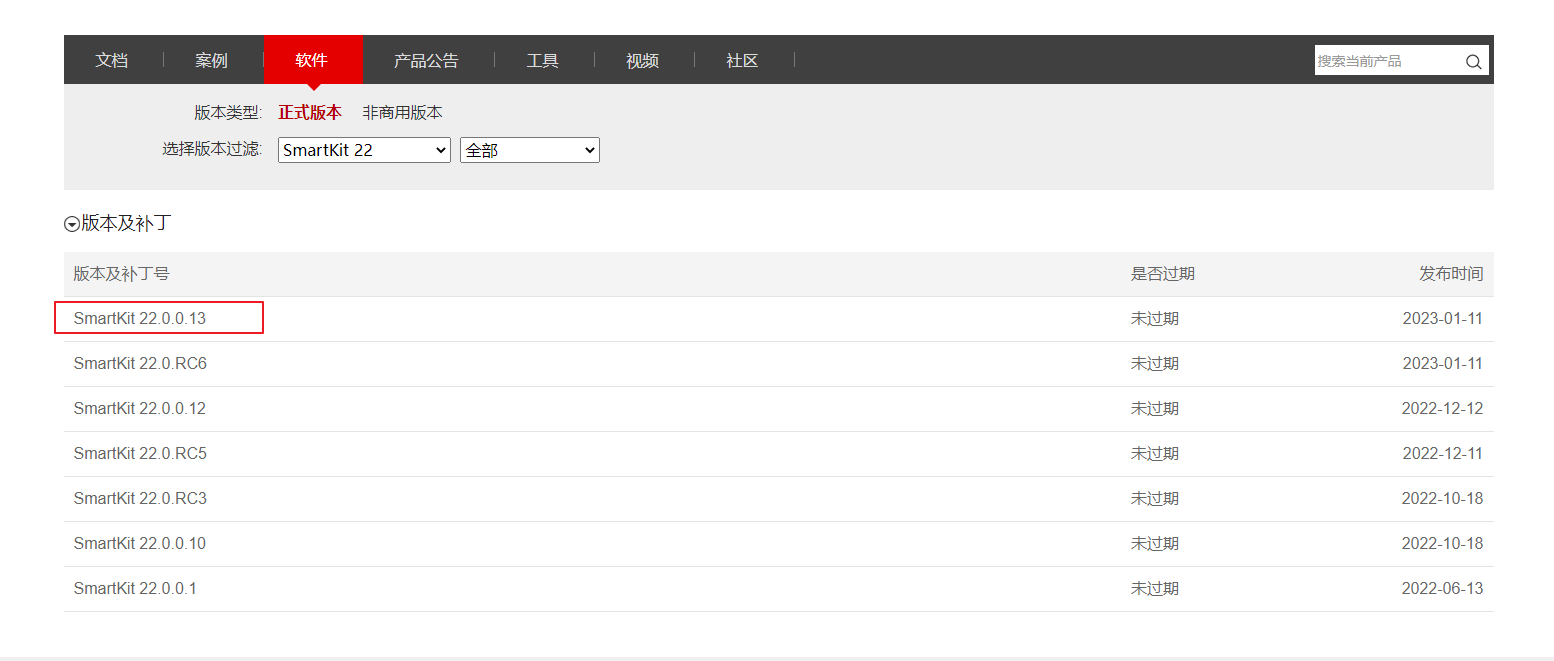1554x661 pixels.
Task: Select 非商用版本 version type
Action: (402, 113)
